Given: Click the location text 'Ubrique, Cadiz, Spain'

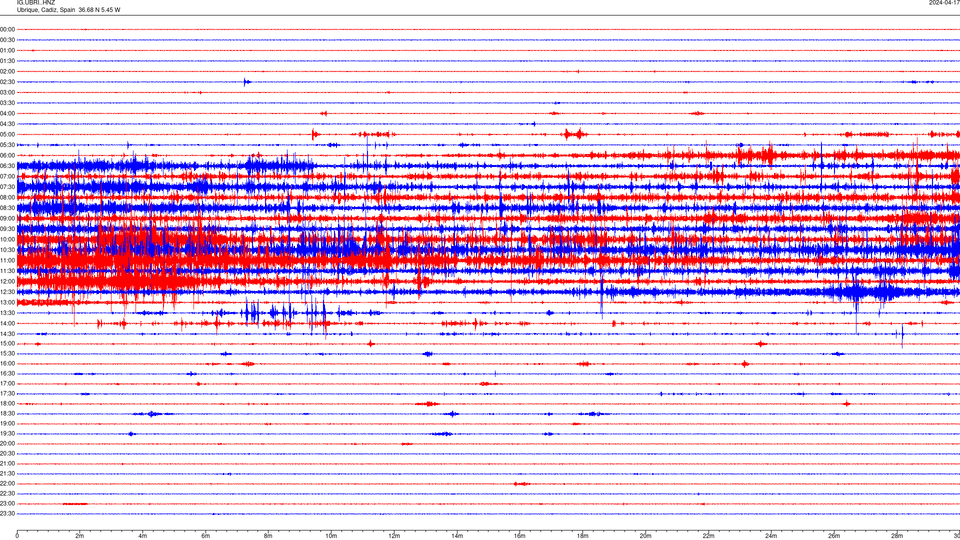Looking at the screenshot, I should (x=46, y=10).
